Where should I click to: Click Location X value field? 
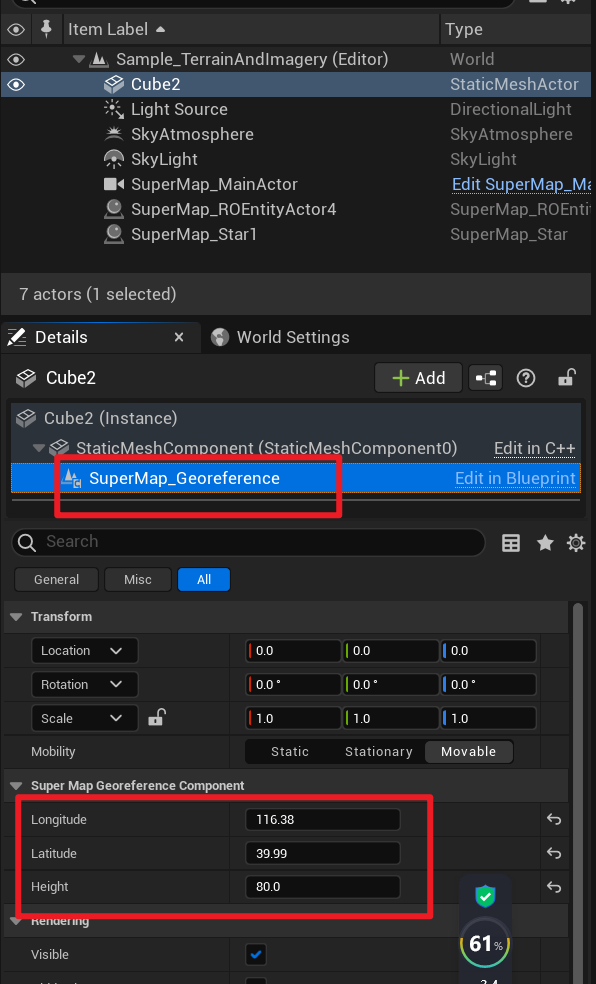tap(294, 651)
